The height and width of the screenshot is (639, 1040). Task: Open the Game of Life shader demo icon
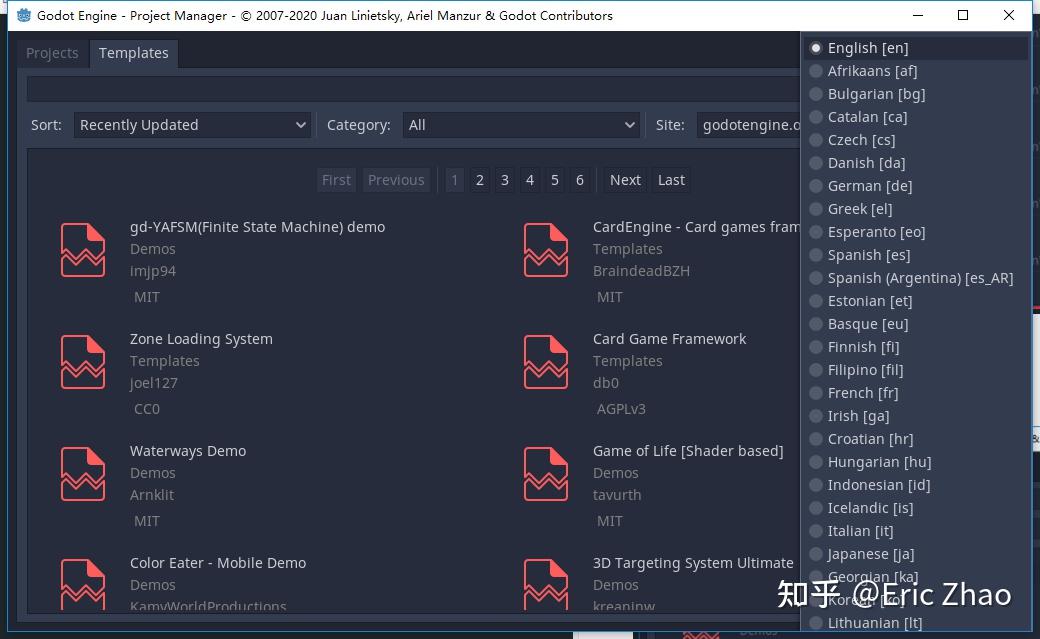pos(546,474)
